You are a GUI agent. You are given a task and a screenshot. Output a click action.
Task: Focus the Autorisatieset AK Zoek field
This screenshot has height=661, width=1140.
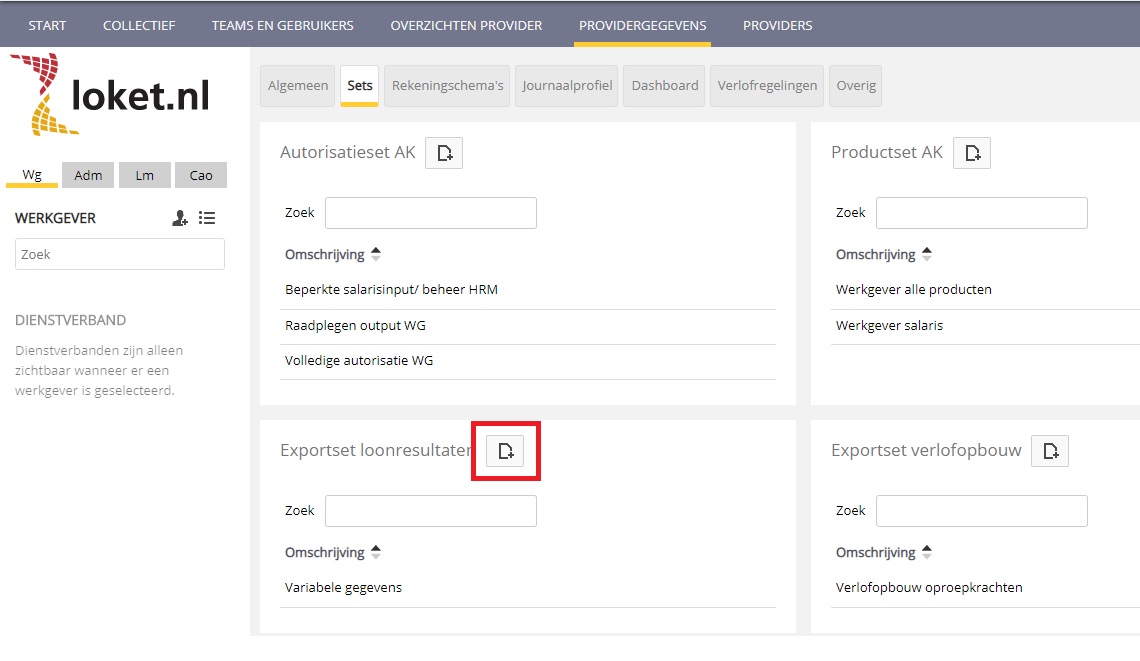(x=430, y=213)
